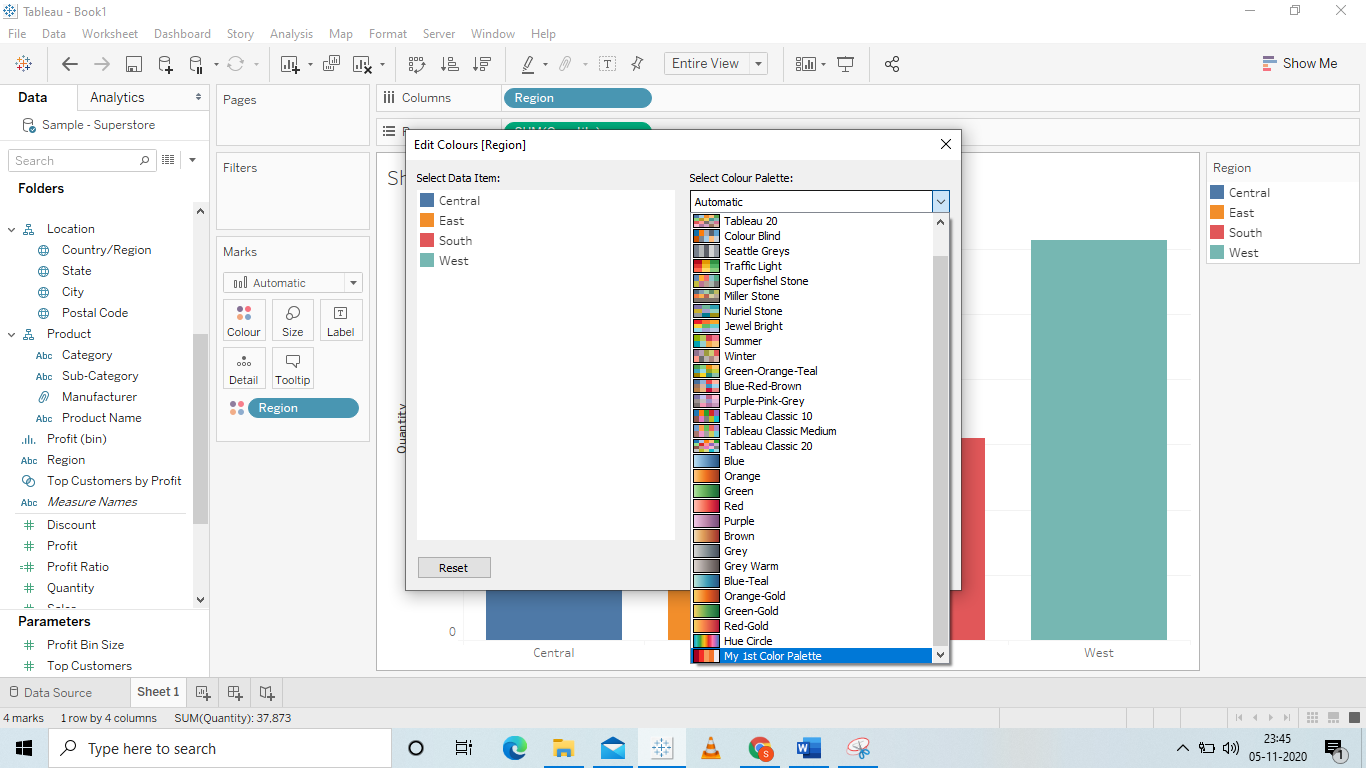
Task: Click the New Worksheet tab icon at bottom
Action: click(202, 692)
